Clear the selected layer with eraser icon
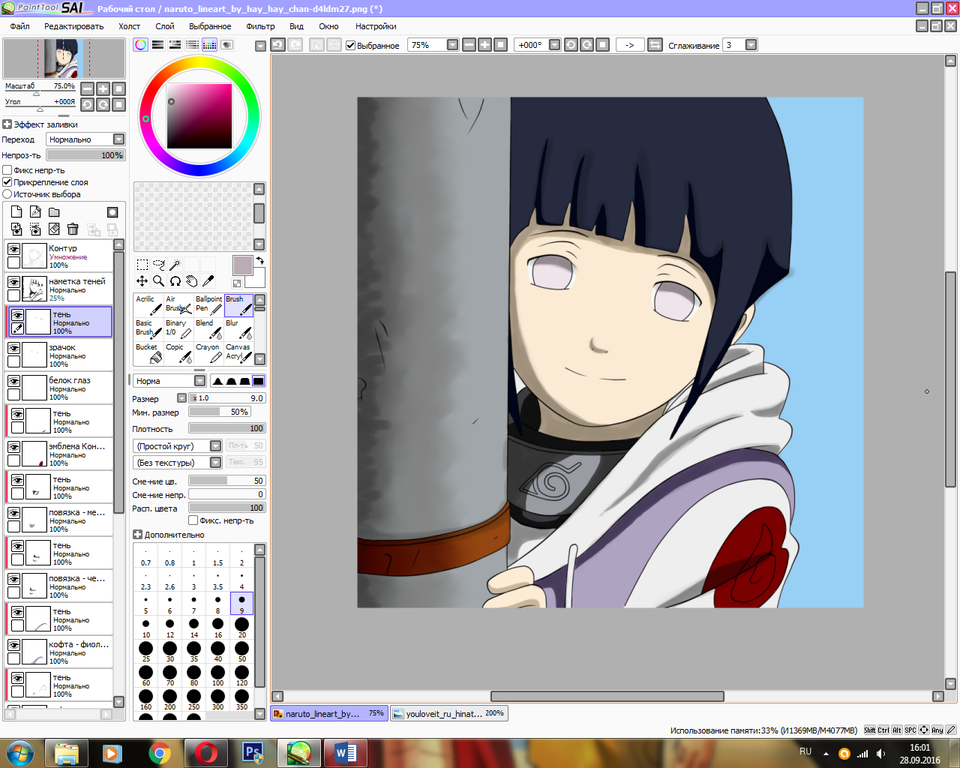The image size is (960, 768). tap(54, 229)
